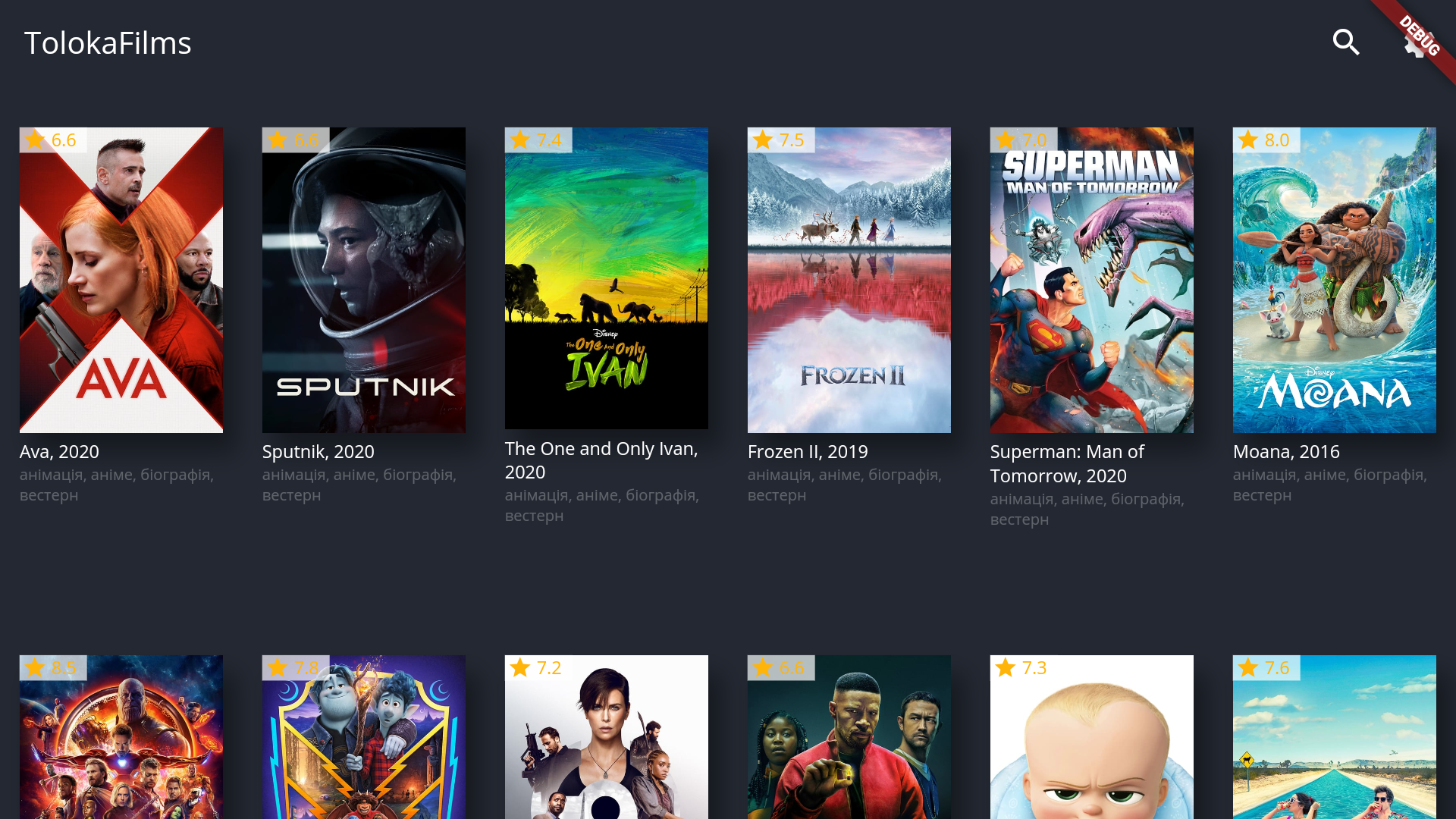1456x819 pixels.
Task: Open the Frozen II poster
Action: 849,280
